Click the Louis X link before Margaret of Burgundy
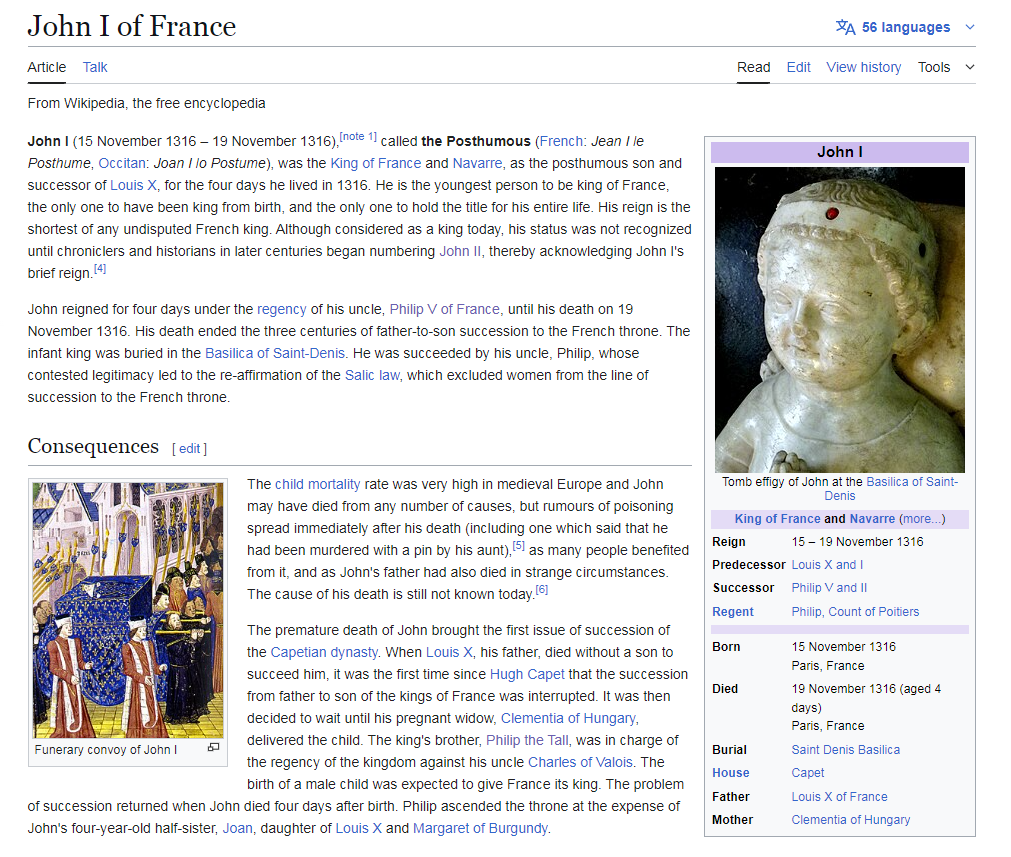The image size is (1011, 857). click(x=358, y=828)
